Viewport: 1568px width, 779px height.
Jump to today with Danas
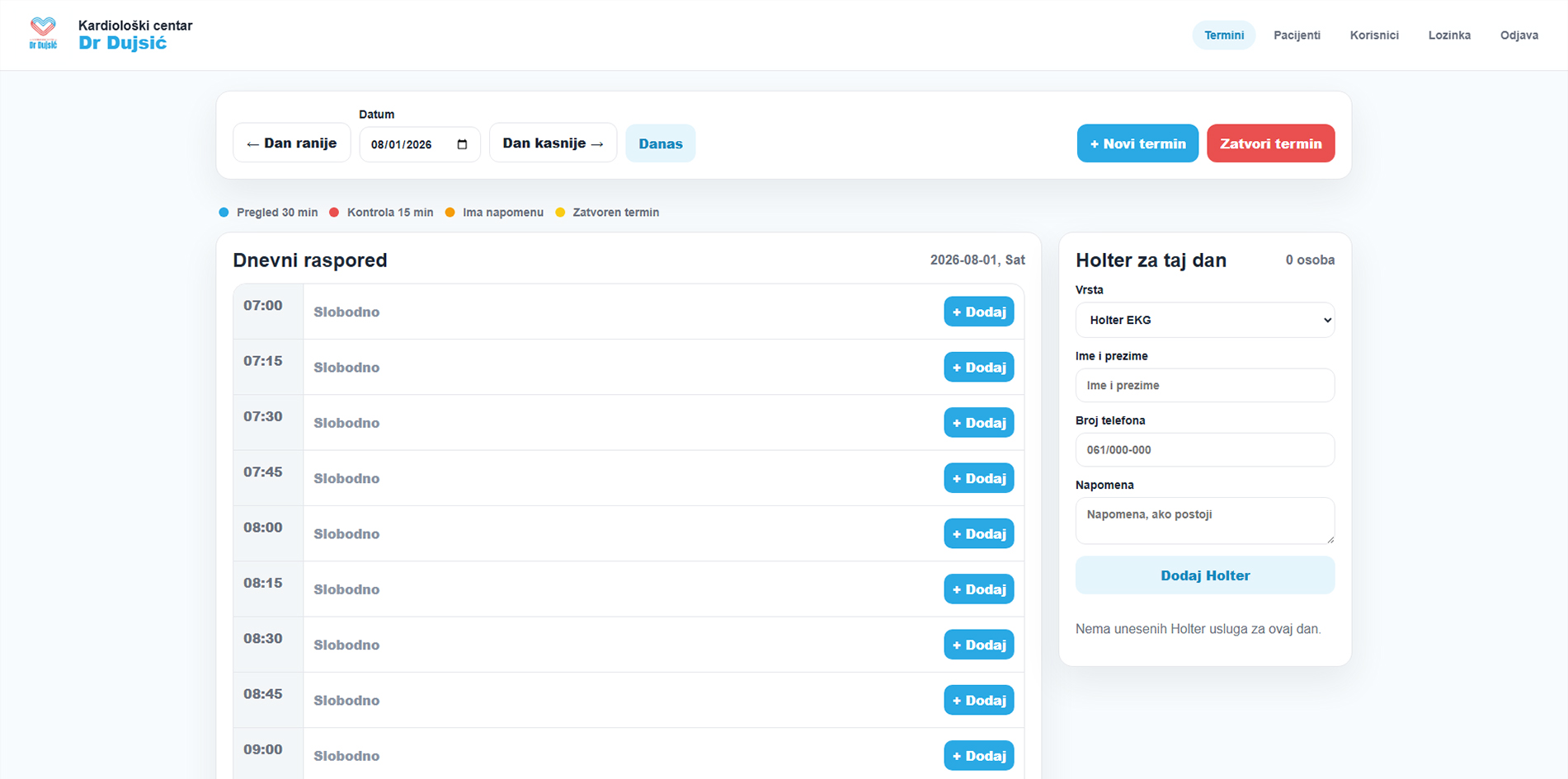[x=661, y=143]
